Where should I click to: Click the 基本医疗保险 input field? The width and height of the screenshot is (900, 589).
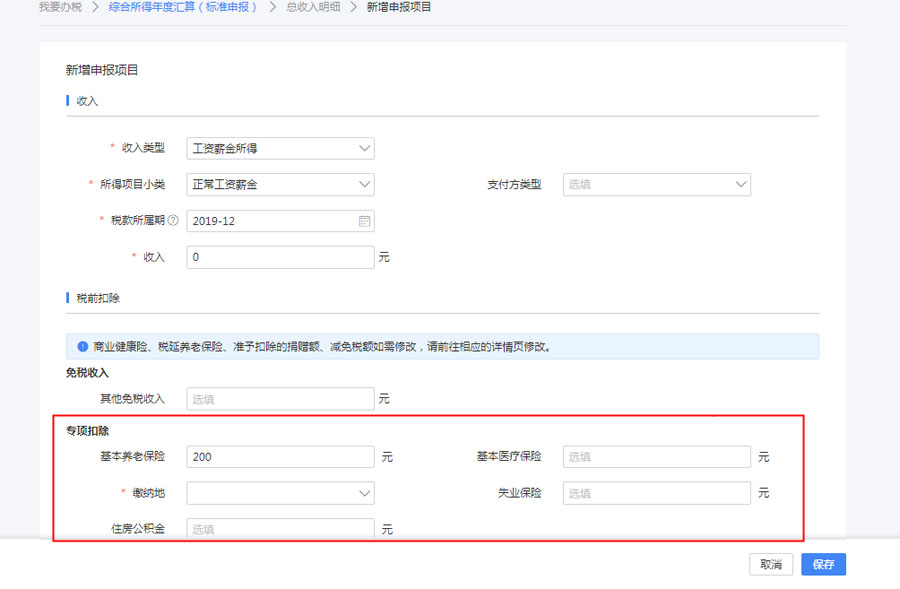[x=656, y=457]
